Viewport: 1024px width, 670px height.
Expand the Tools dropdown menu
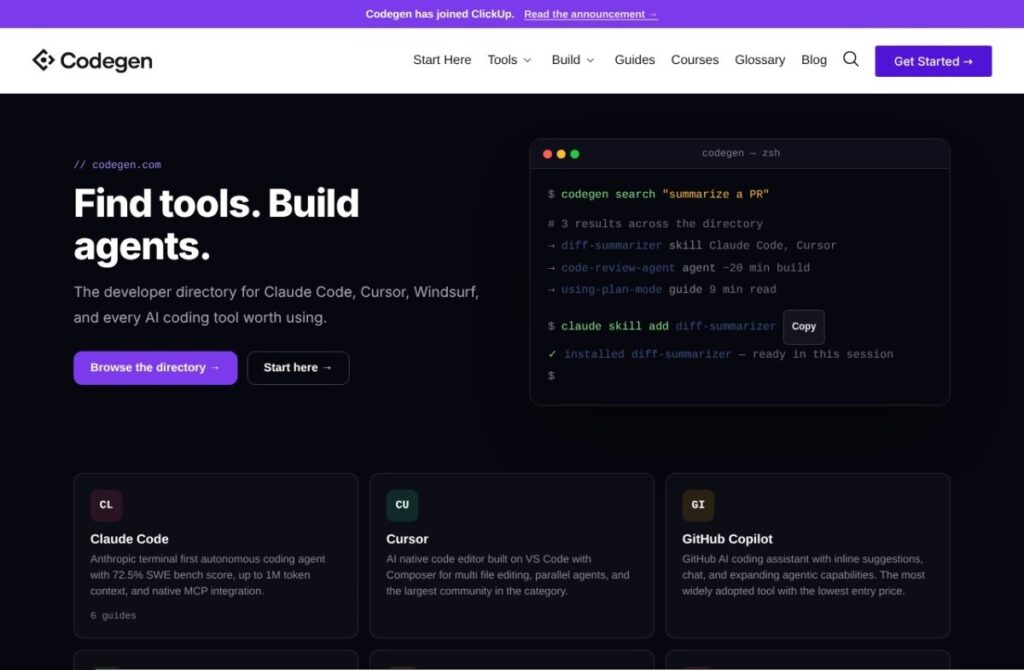[510, 60]
